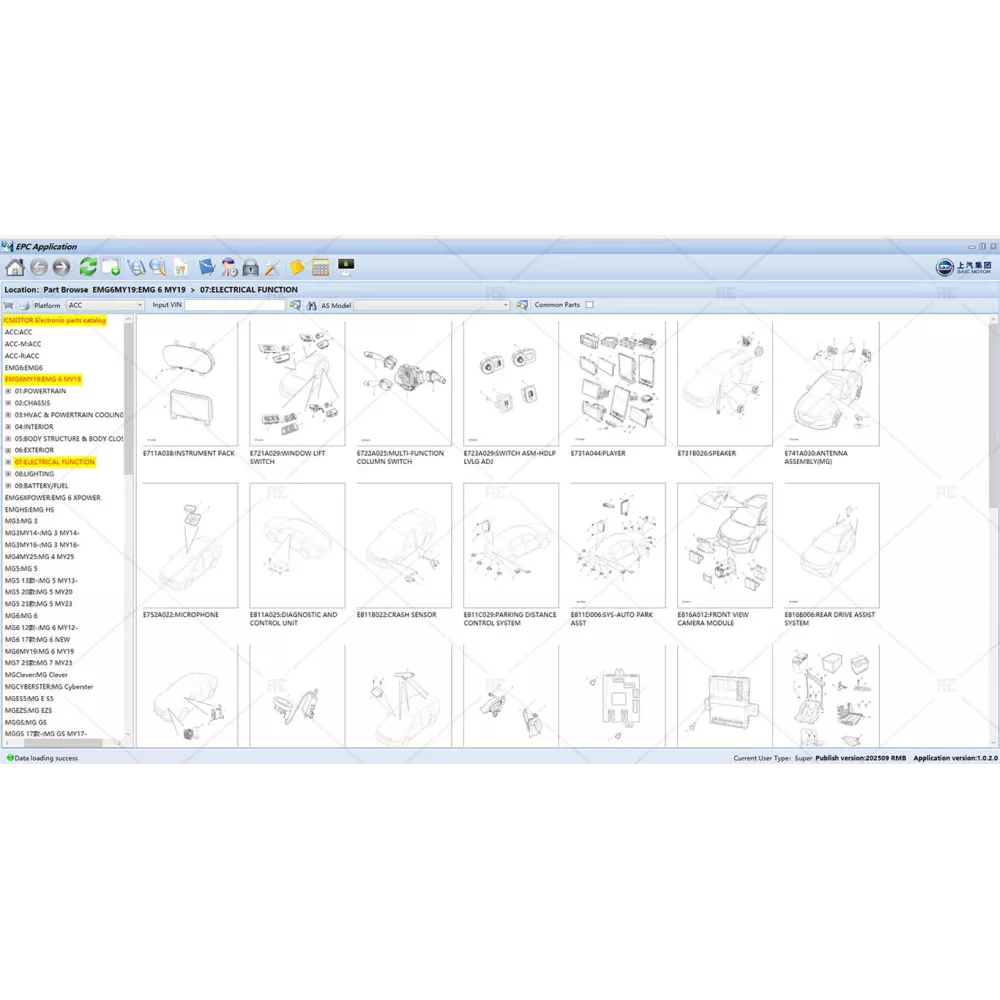The height and width of the screenshot is (1000, 1000).
Task: Open the Platform dropdown showing ACC
Action: click(105, 305)
